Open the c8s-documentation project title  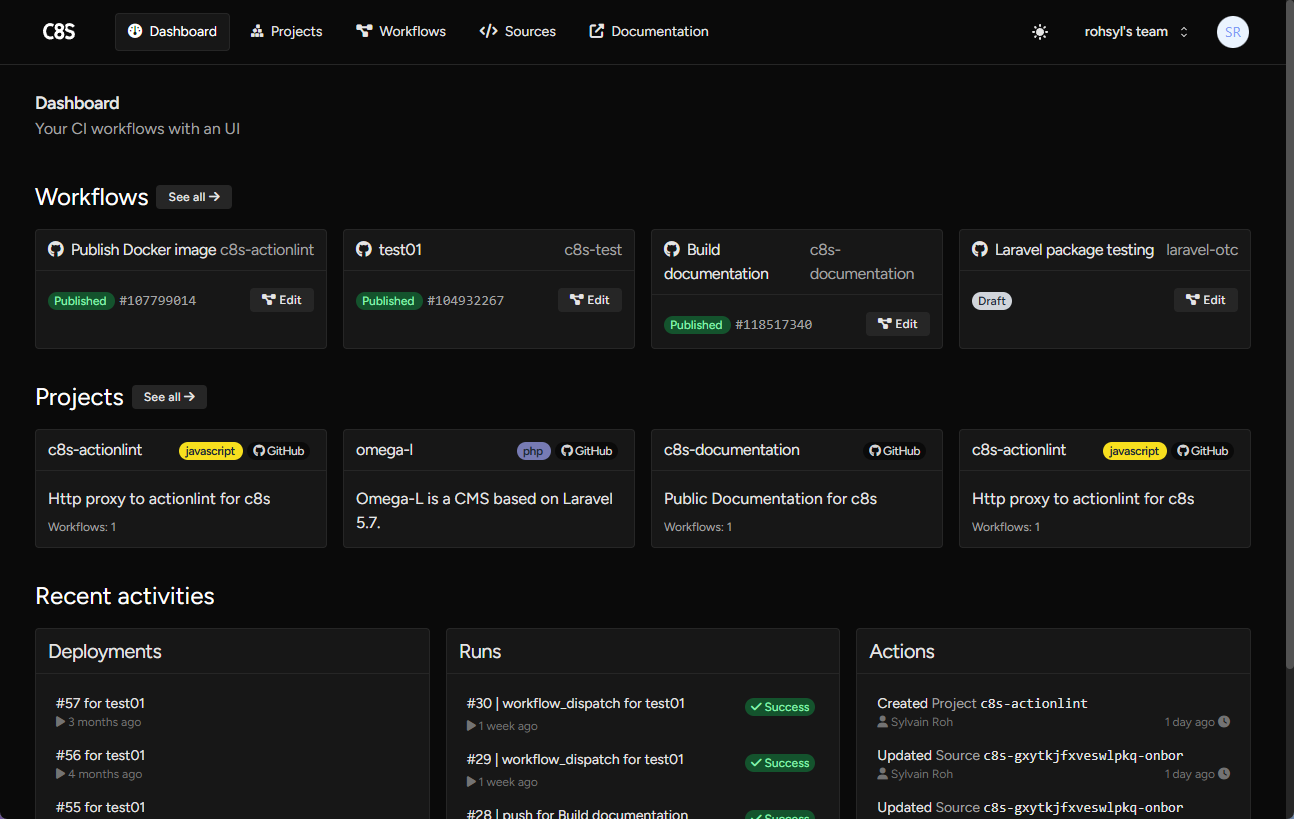pos(732,450)
